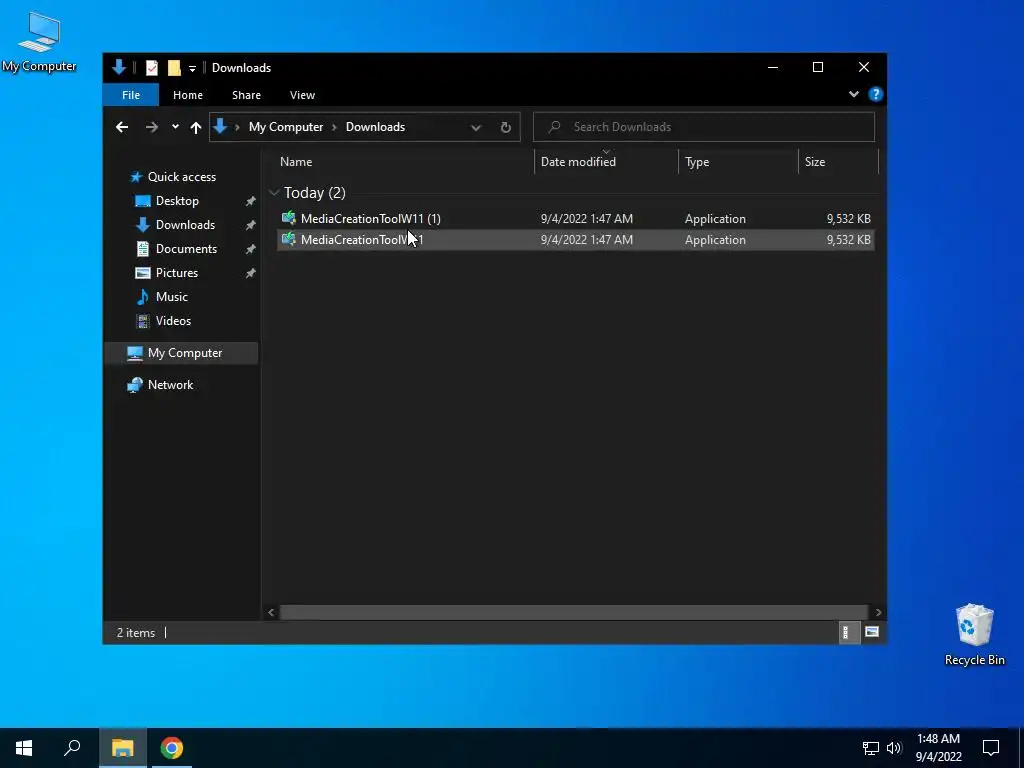This screenshot has height=768, width=1024.
Task: Click the Search Downloads field
Action: [703, 127]
